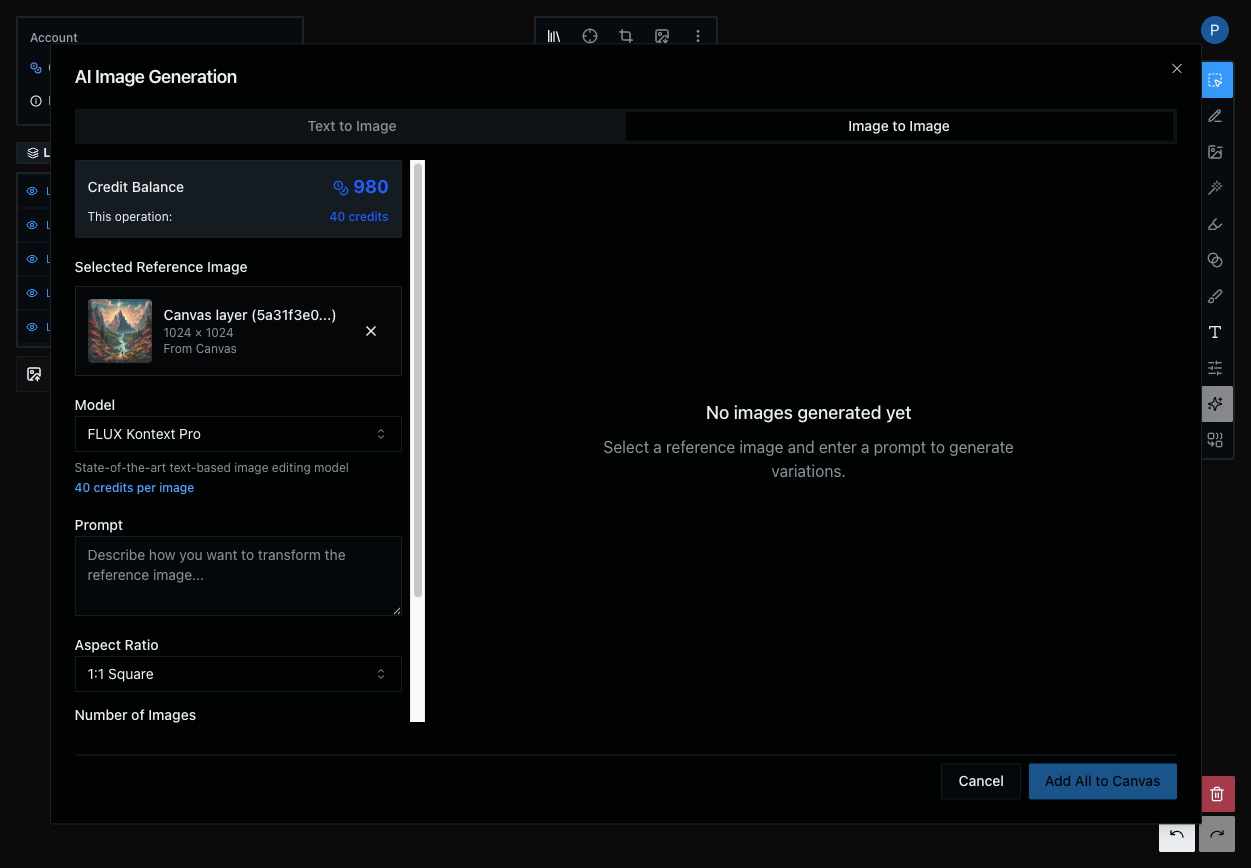Viewport: 1251px width, 868px height.
Task: Switch to the Text to Image tab
Action: tap(351, 126)
